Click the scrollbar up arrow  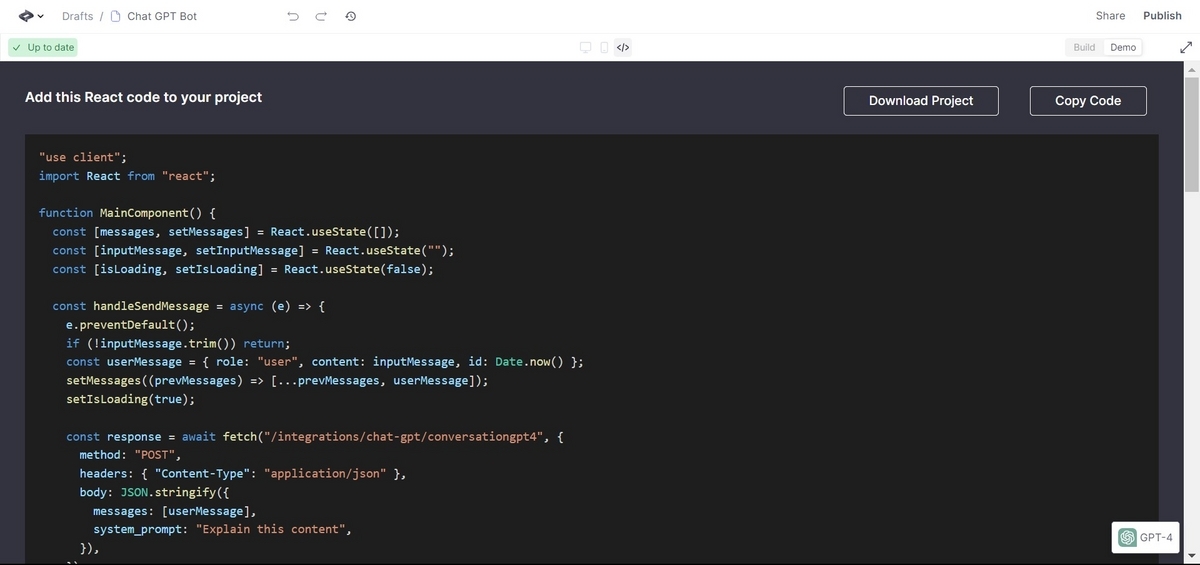click(1191, 70)
